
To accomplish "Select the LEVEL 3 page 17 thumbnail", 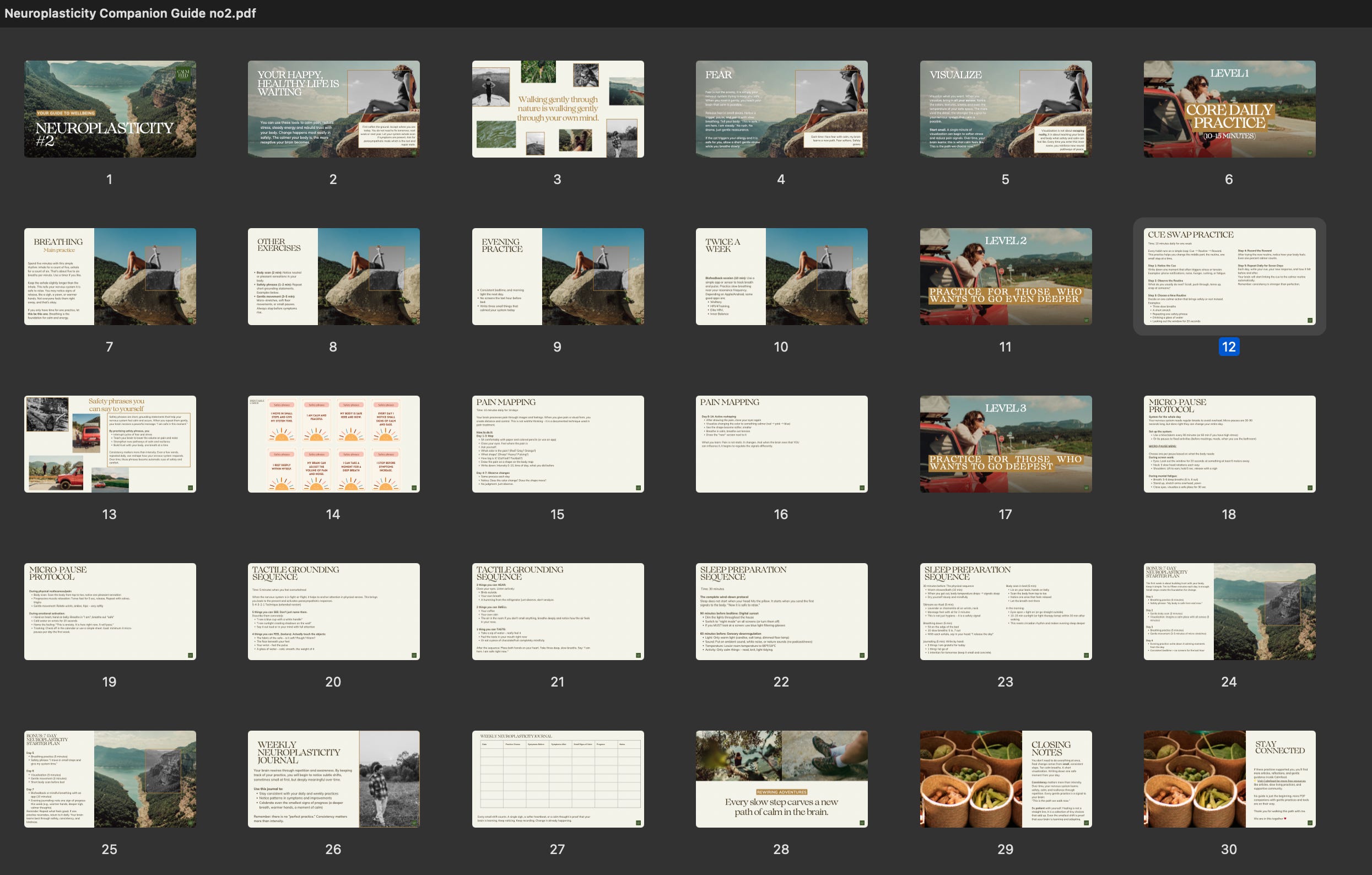I will [1006, 444].
